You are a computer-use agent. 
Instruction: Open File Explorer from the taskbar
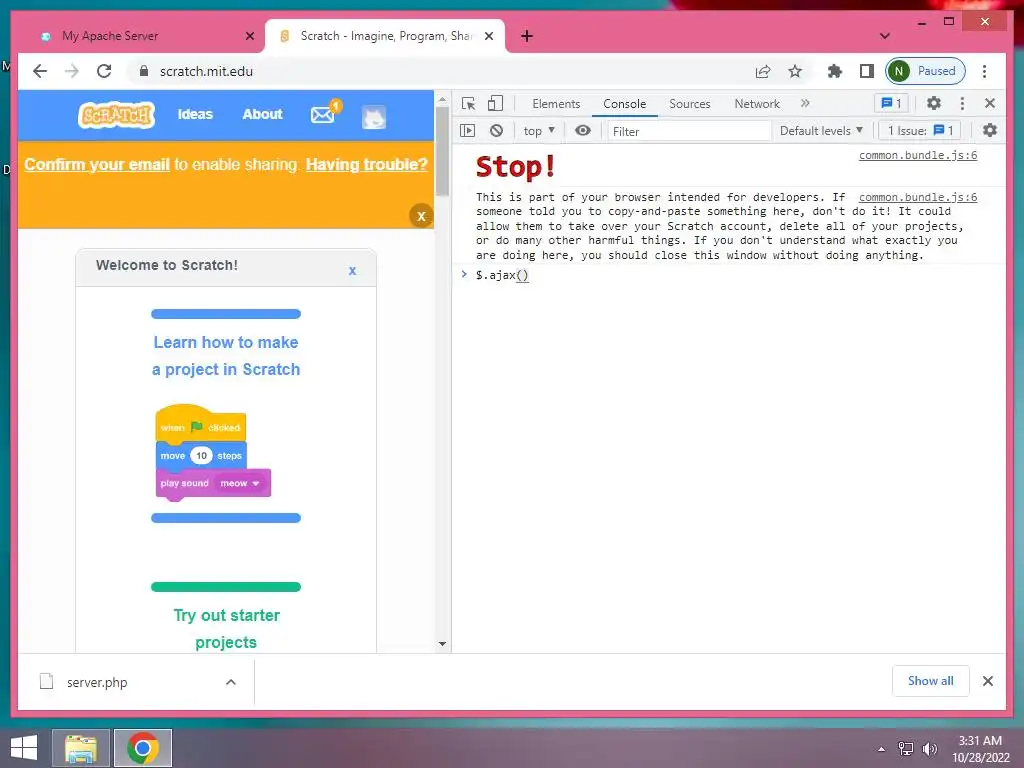point(81,748)
